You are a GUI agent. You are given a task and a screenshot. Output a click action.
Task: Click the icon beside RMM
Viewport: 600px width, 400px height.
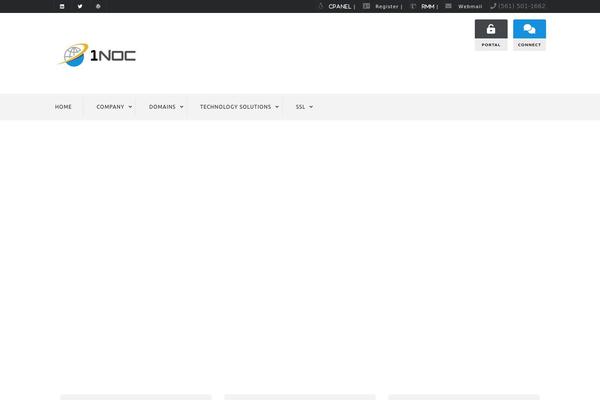[x=413, y=6]
